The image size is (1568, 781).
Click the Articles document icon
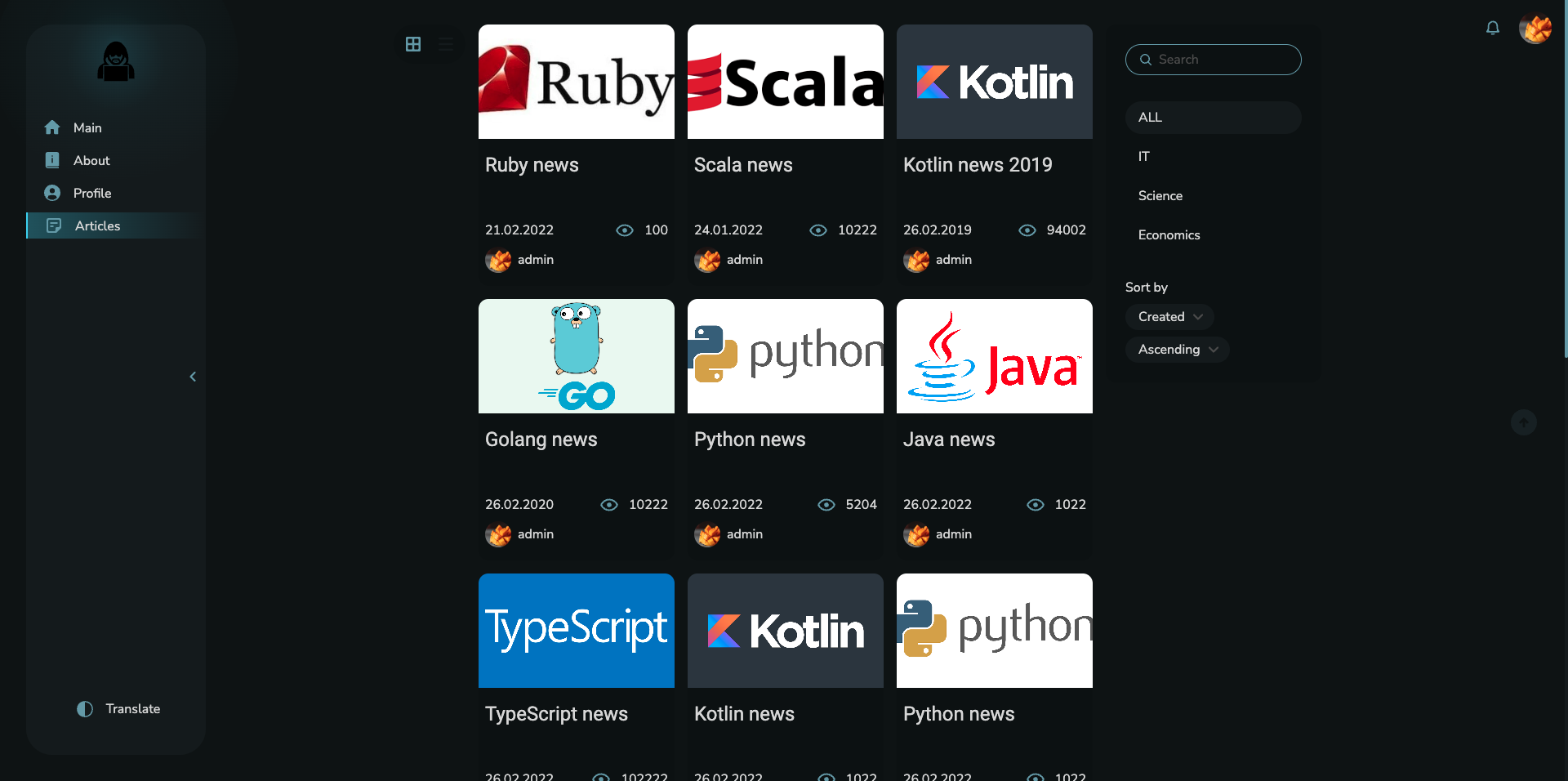tap(54, 225)
